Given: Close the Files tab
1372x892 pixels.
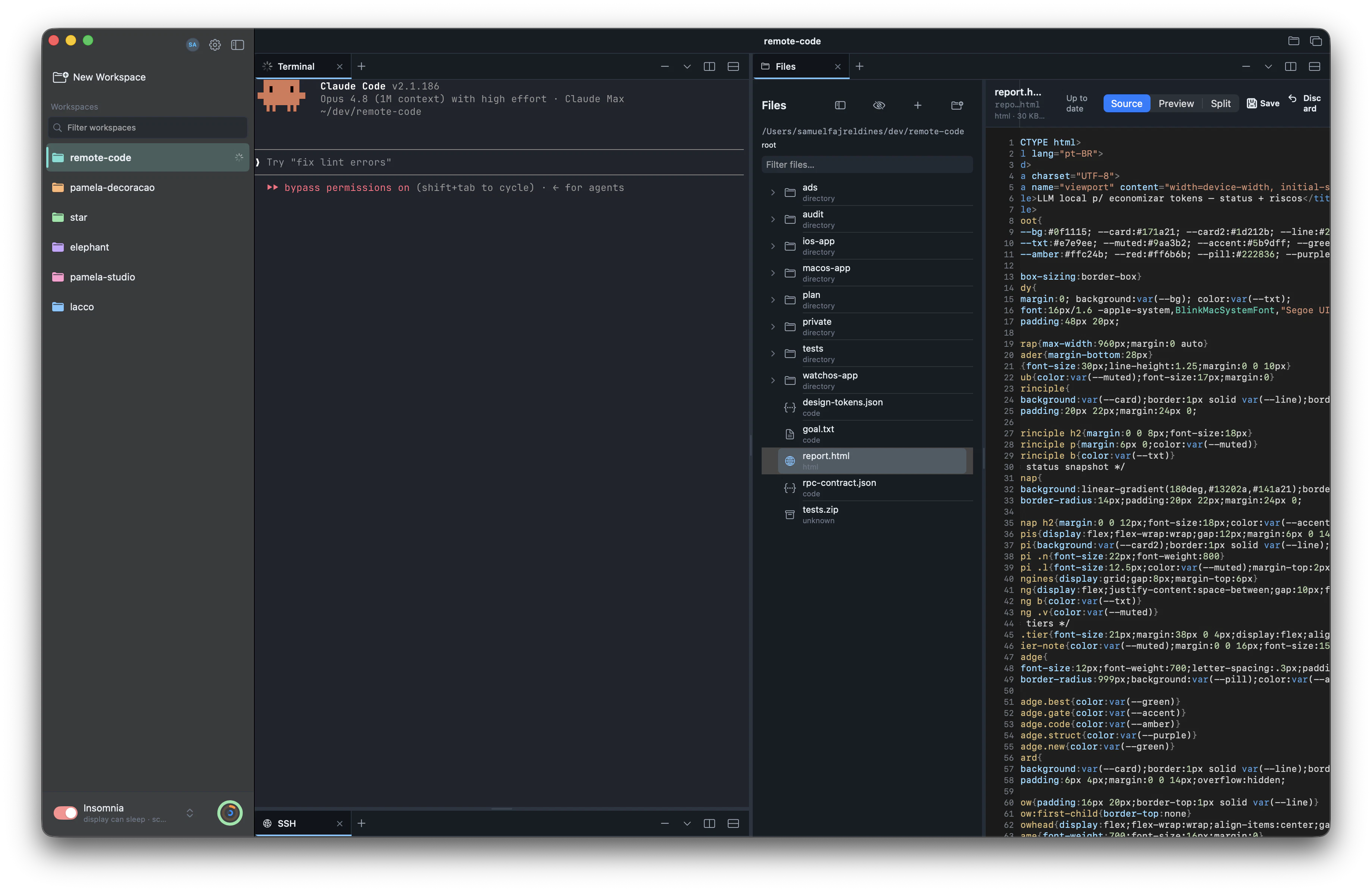Looking at the screenshot, I should tap(838, 66).
